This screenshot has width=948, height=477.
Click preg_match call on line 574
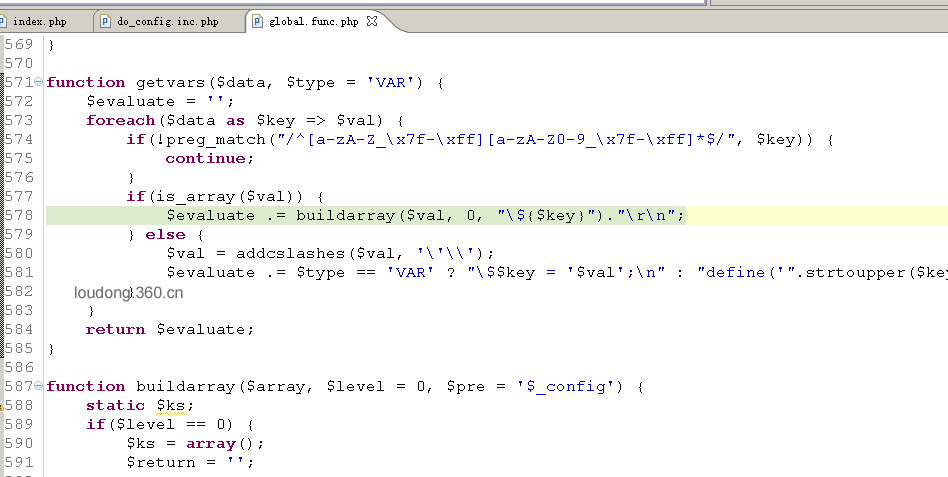216,140
